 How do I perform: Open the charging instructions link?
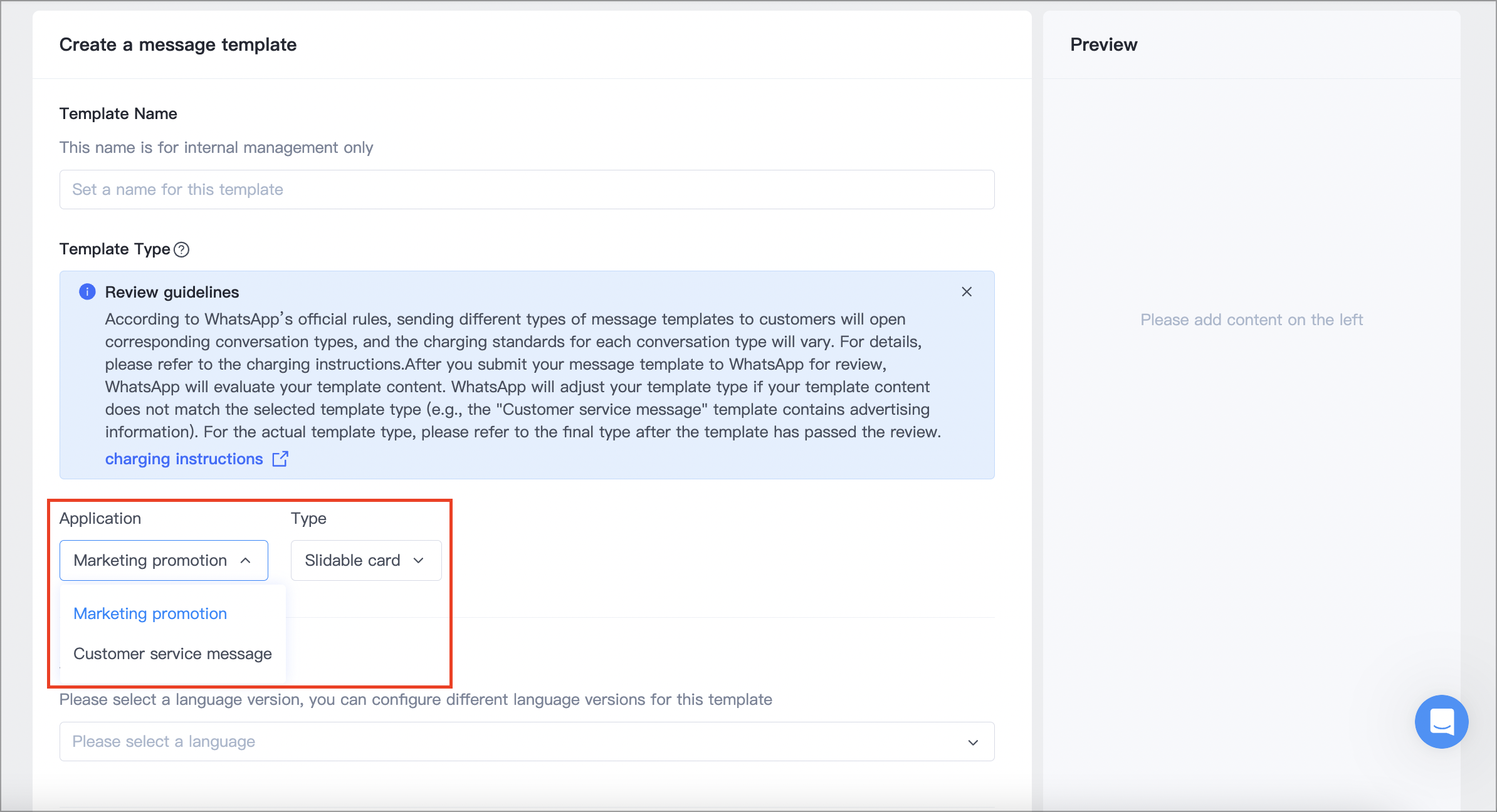click(x=184, y=459)
